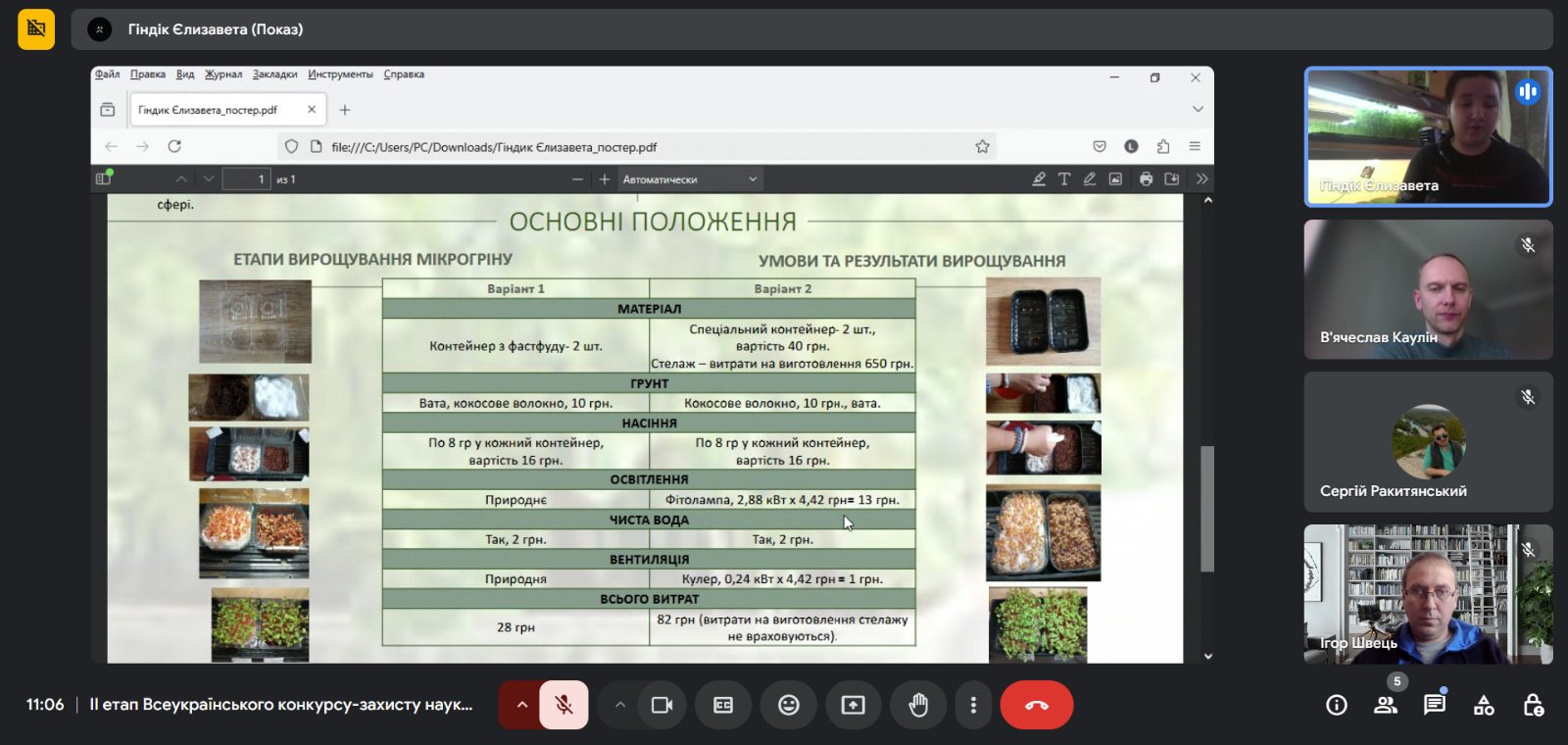Screen dimensions: 1568x745
Task: Select Гіндік Єлизавета presenter tile
Action: tap(1428, 137)
